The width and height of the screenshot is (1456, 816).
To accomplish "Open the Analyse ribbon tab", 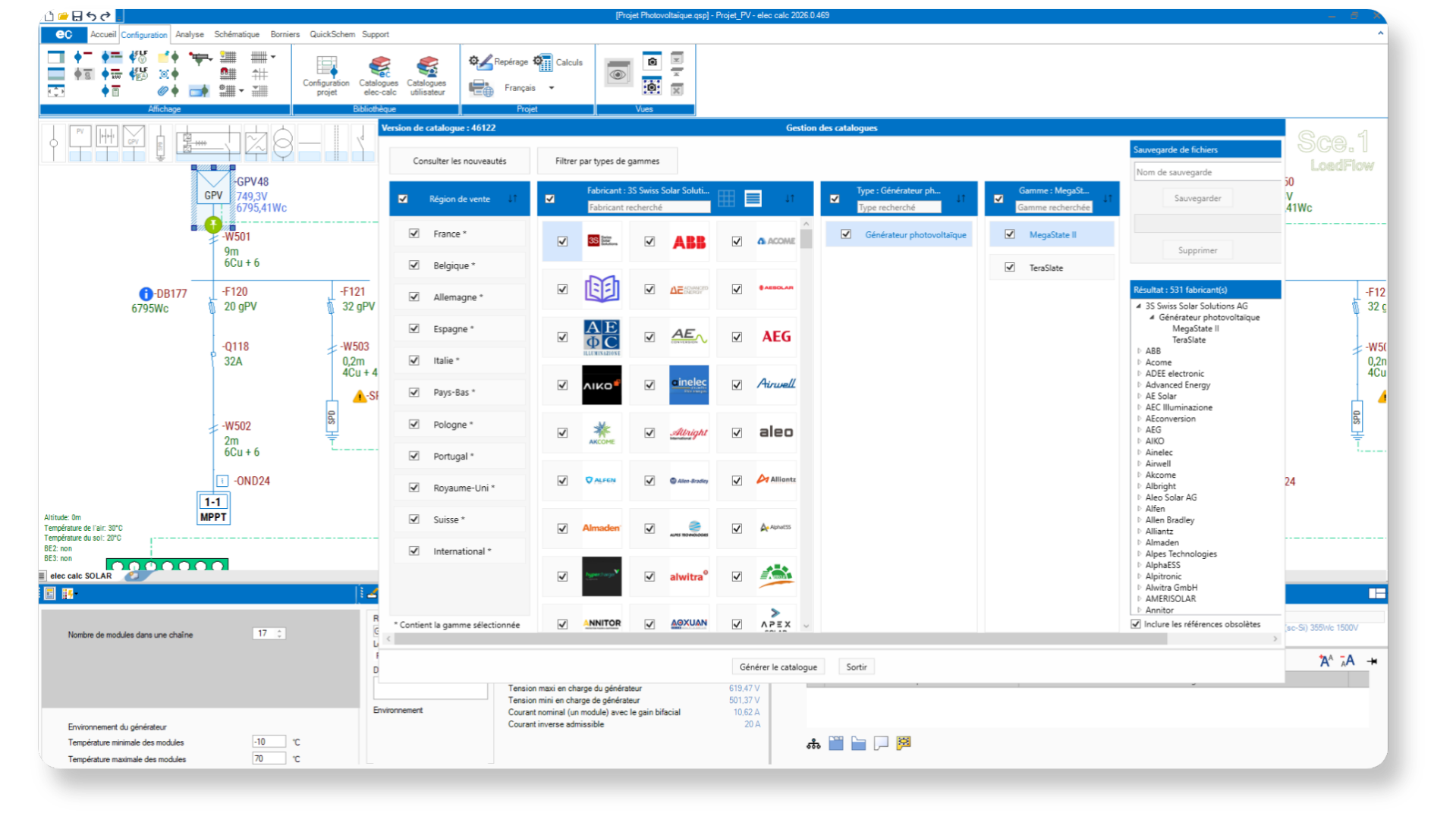I will click(x=190, y=34).
